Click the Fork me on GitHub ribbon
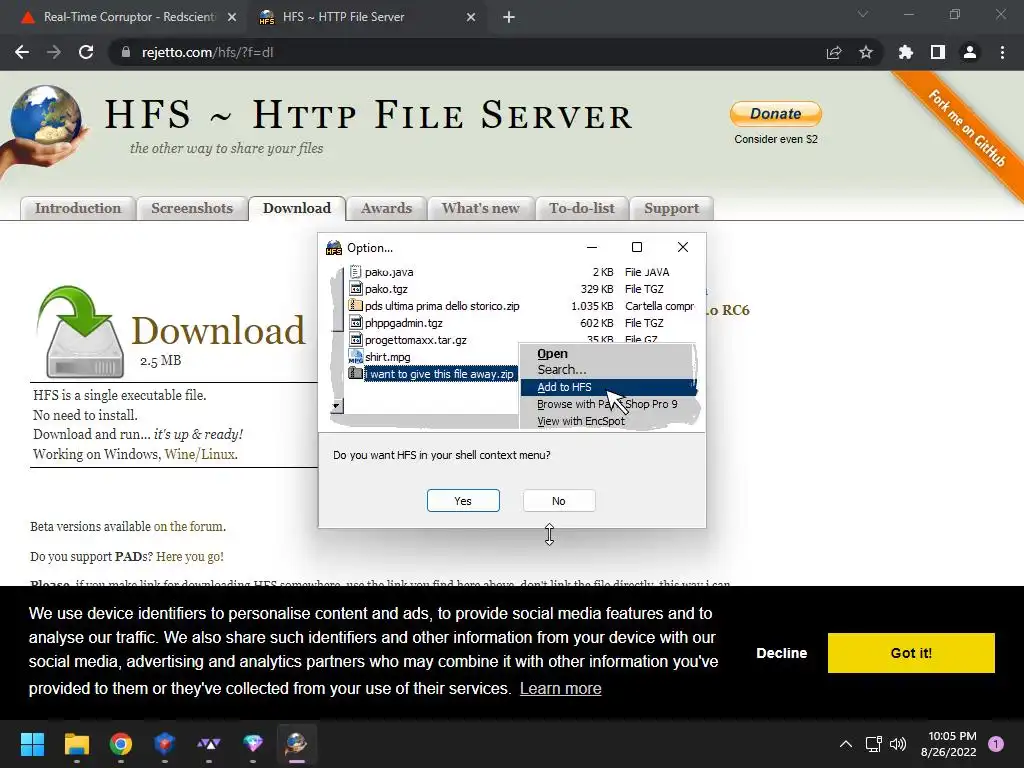The image size is (1024, 768). [967, 128]
